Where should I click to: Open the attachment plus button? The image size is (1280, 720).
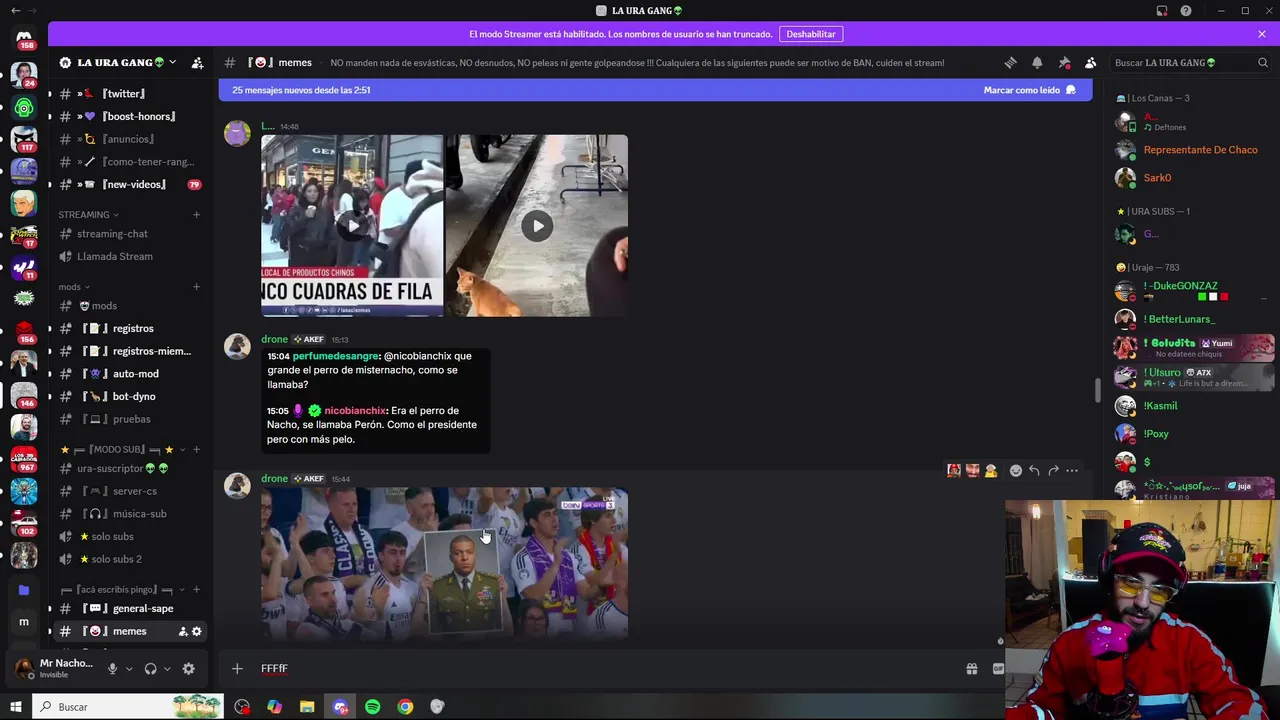[237, 668]
